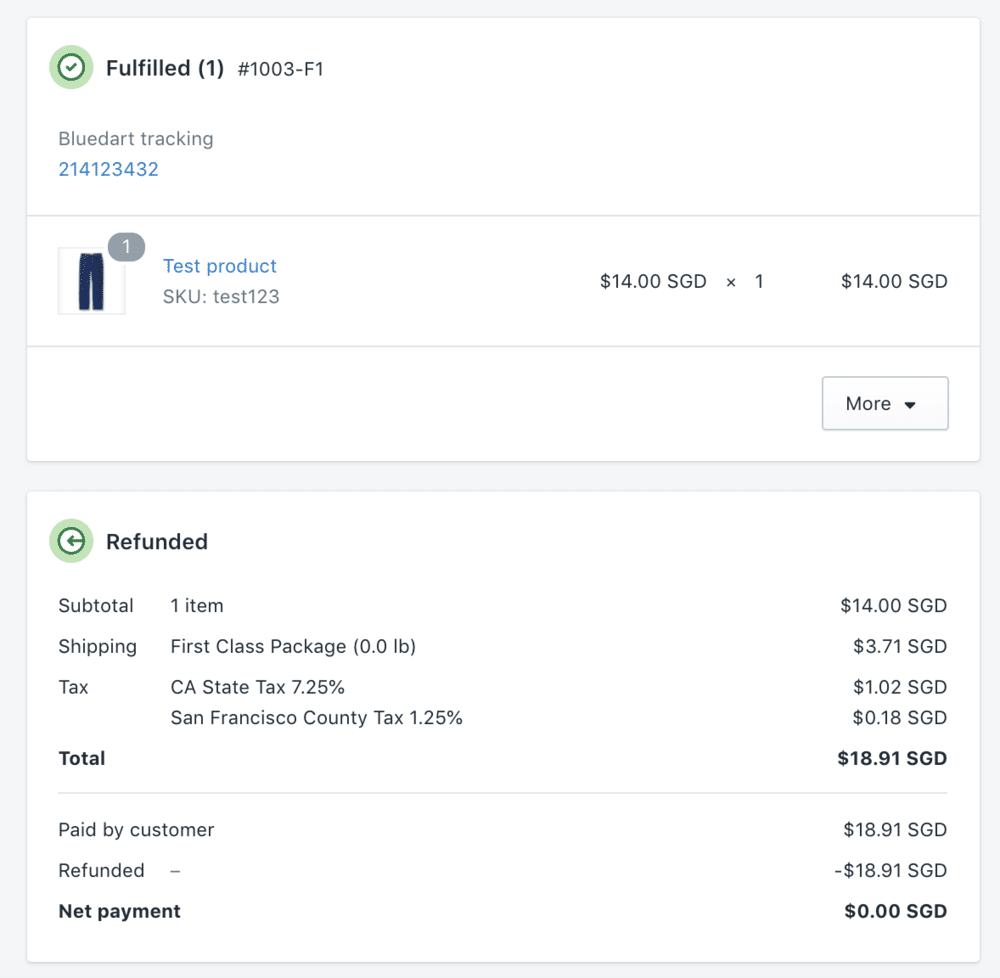
Task: Expand the More dropdown button
Action: [x=884, y=403]
